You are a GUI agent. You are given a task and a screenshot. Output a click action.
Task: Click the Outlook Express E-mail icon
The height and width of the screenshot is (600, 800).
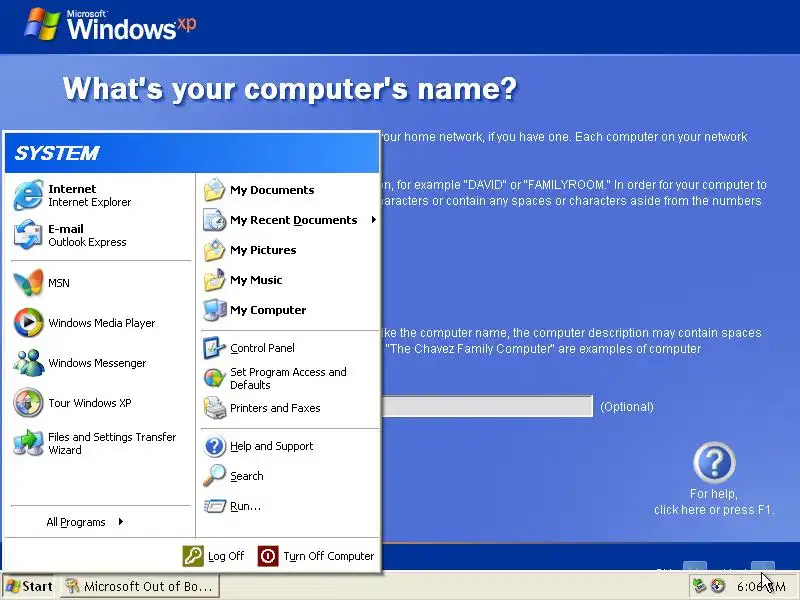(x=28, y=235)
